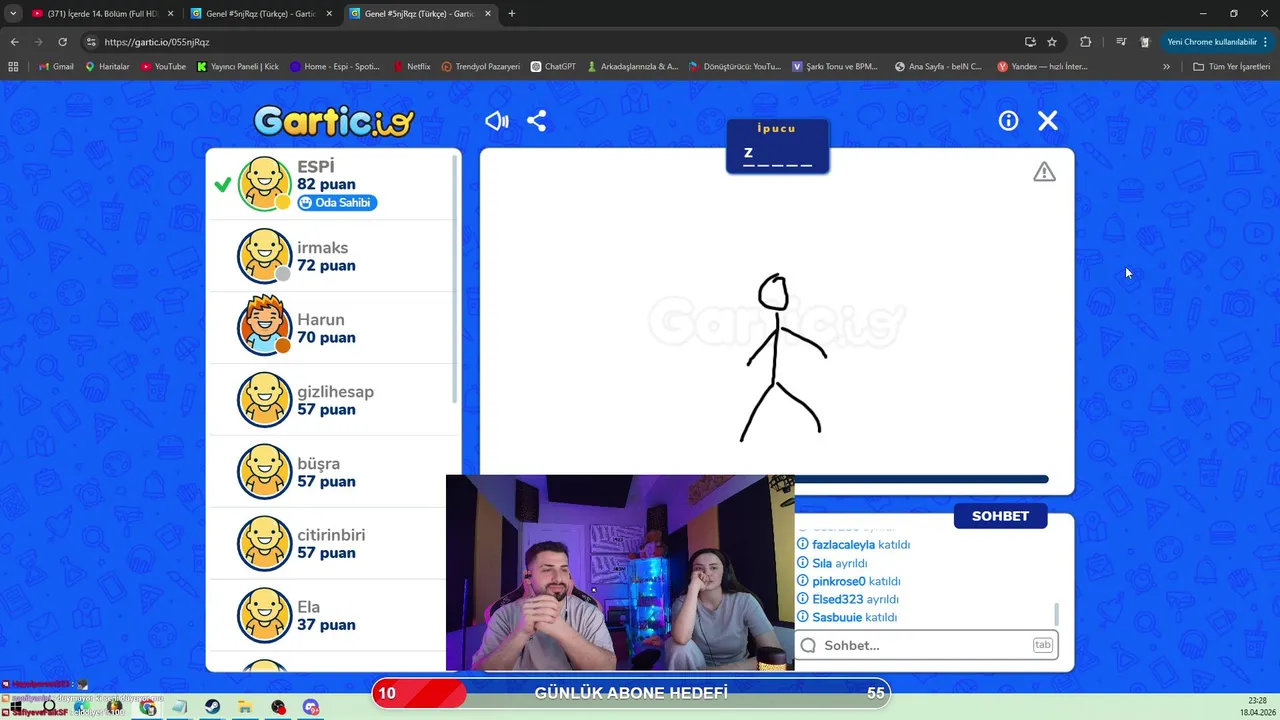Viewport: 1280px width, 720px height.
Task: Open Windows Start menu
Action: [x=16, y=707]
